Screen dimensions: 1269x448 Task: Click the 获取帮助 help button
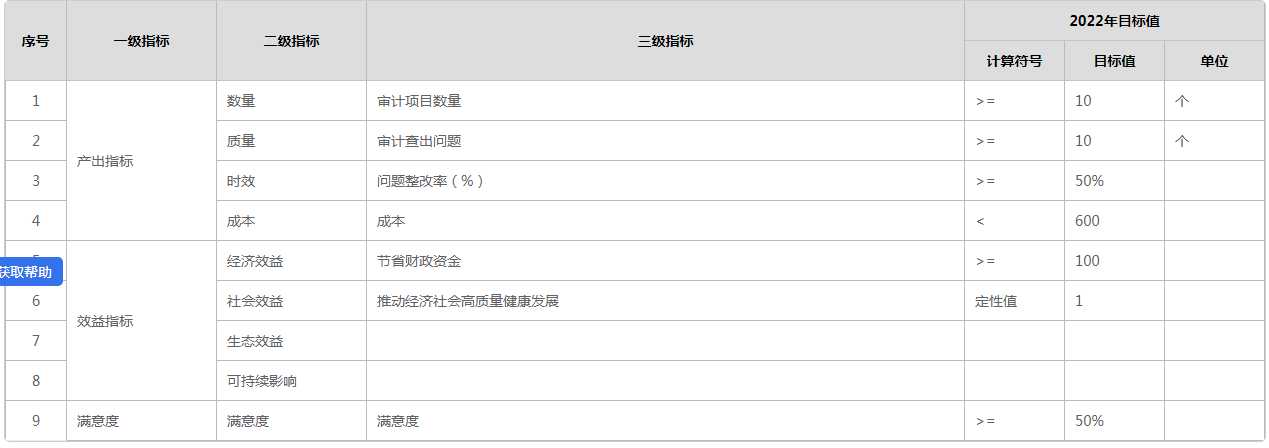click(x=27, y=272)
